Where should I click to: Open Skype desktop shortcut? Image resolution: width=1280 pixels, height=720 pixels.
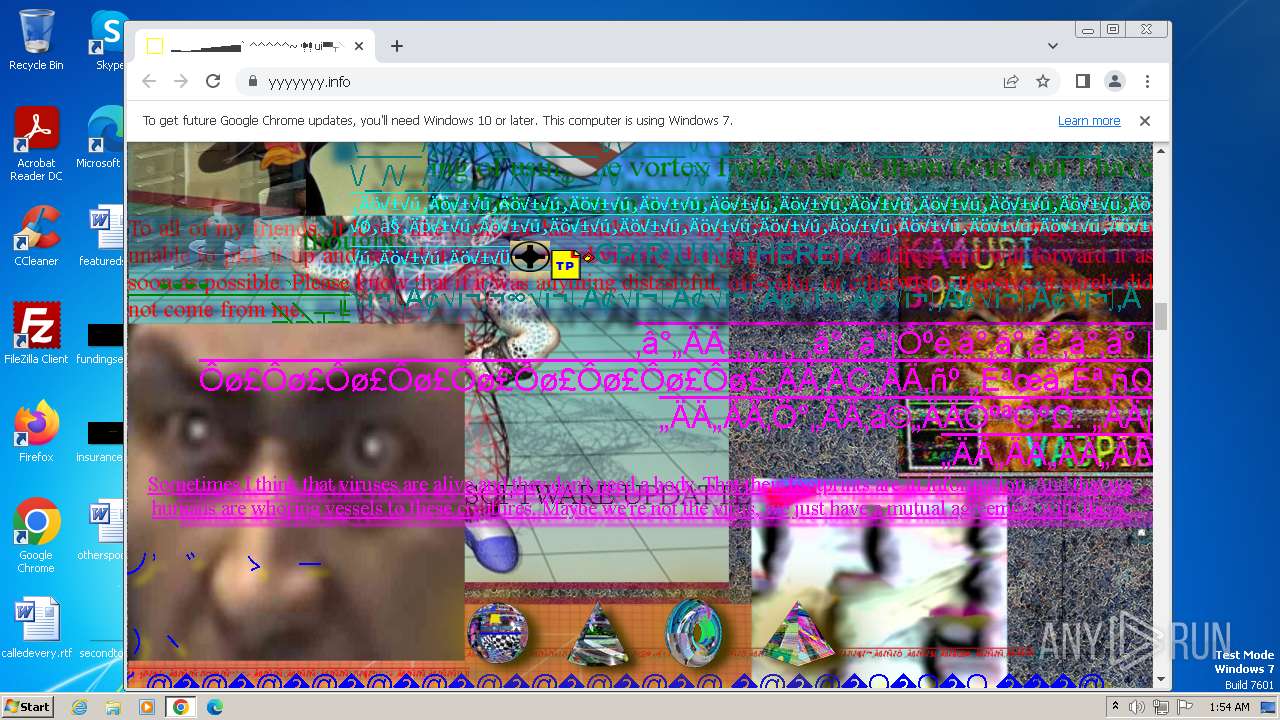(109, 40)
